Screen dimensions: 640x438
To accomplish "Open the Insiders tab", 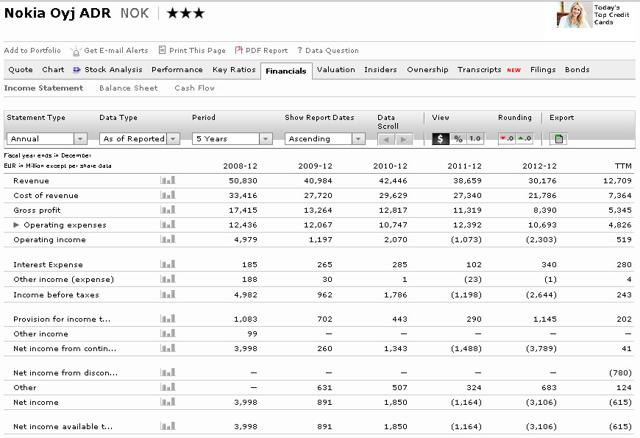I will tap(380, 69).
